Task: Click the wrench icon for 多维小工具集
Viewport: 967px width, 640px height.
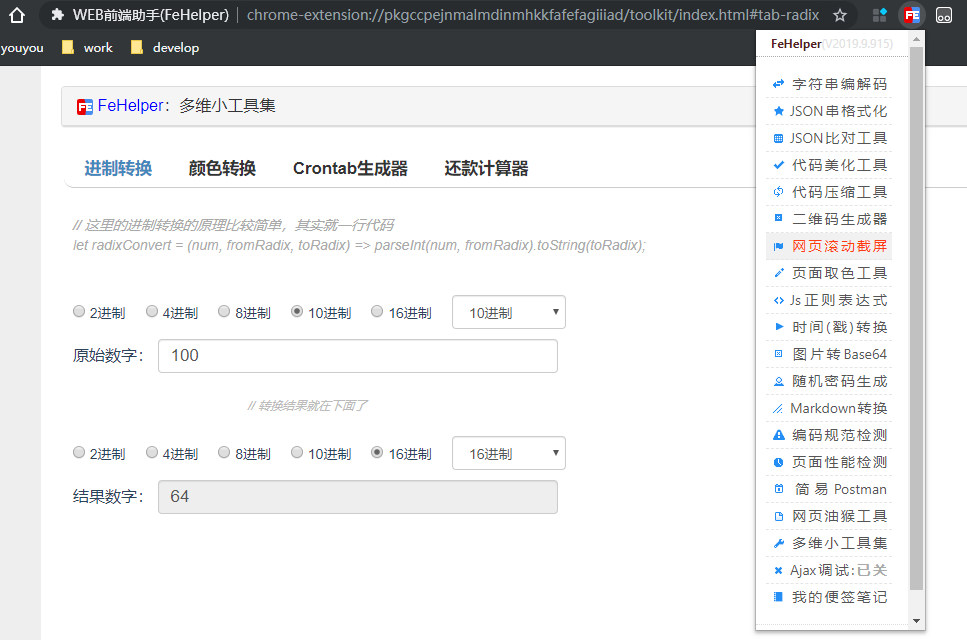Action: (x=778, y=543)
